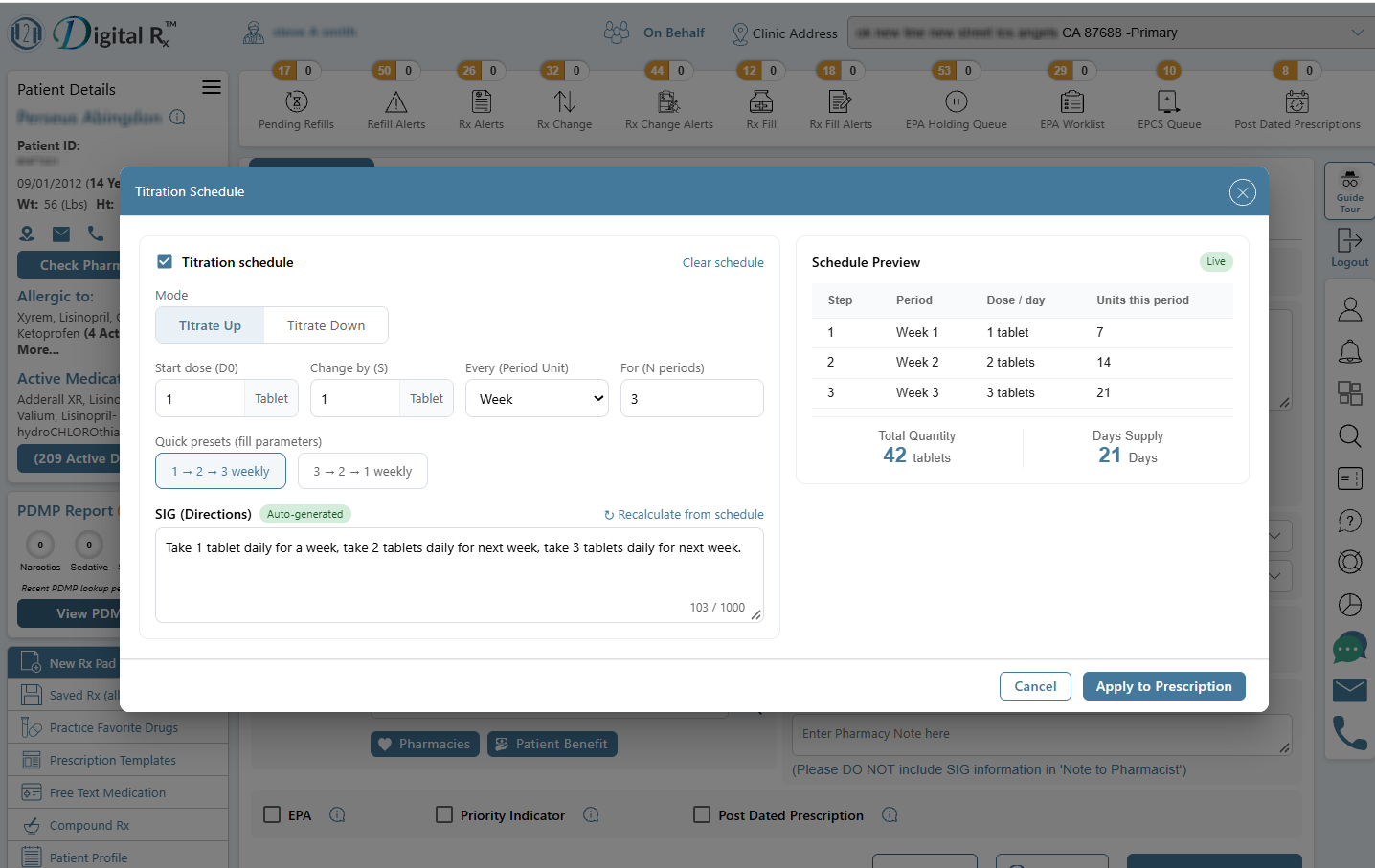This screenshot has height=868, width=1375.
Task: Open the Every (Period Unit) Week dropdown
Action: coord(537,398)
